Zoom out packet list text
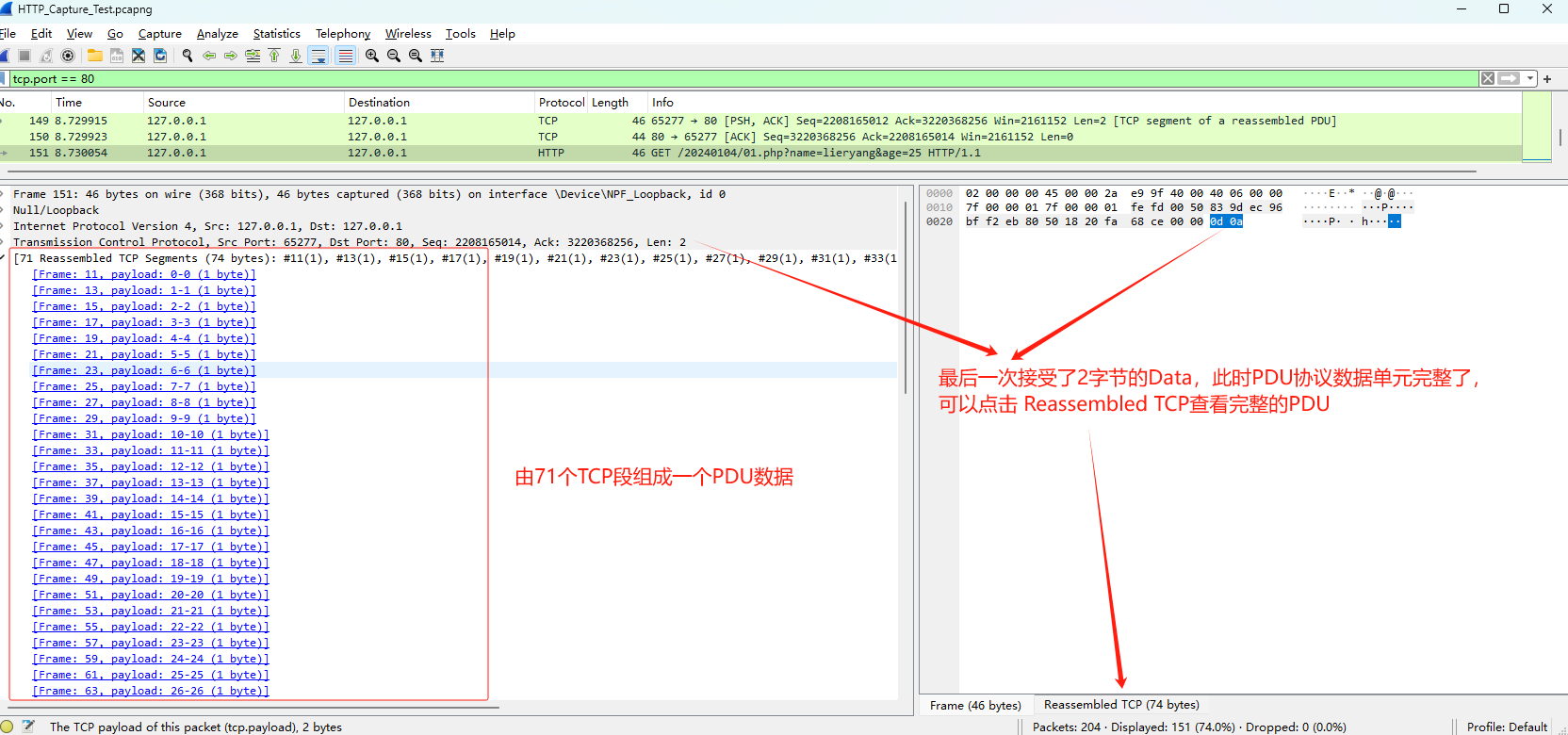1568x735 pixels. (394, 56)
